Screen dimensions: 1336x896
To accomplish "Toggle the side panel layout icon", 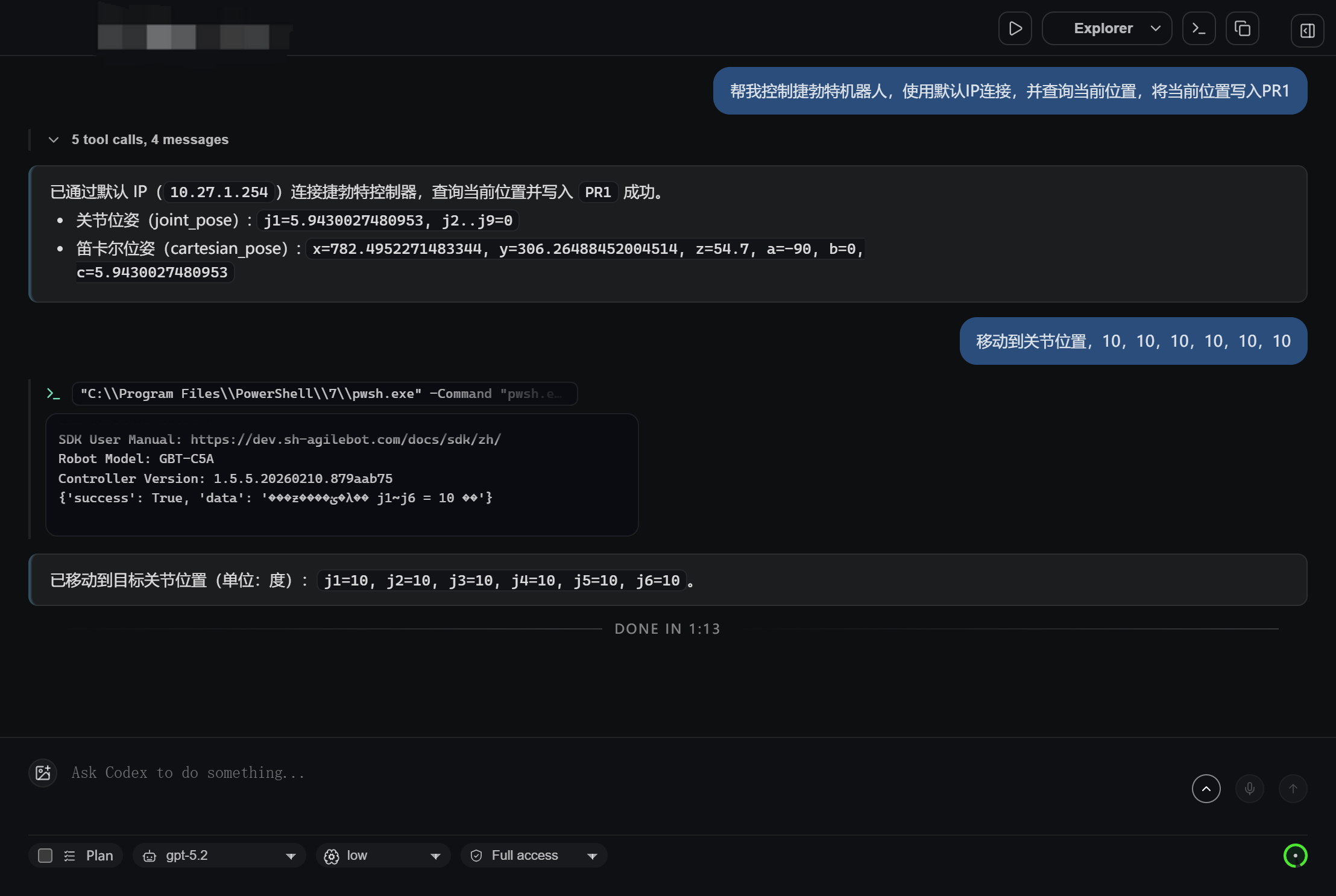I will click(x=1307, y=30).
